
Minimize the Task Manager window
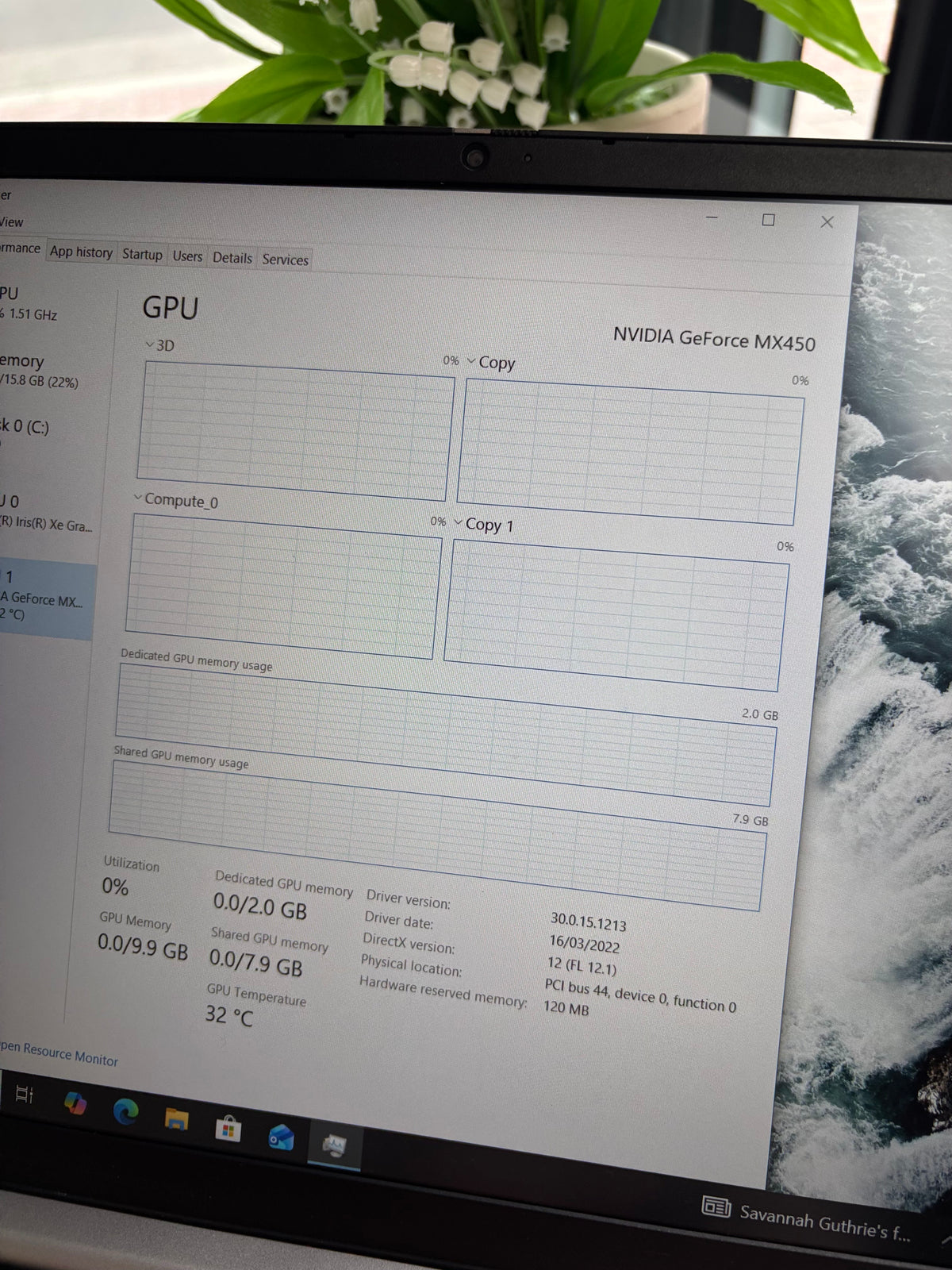[712, 217]
